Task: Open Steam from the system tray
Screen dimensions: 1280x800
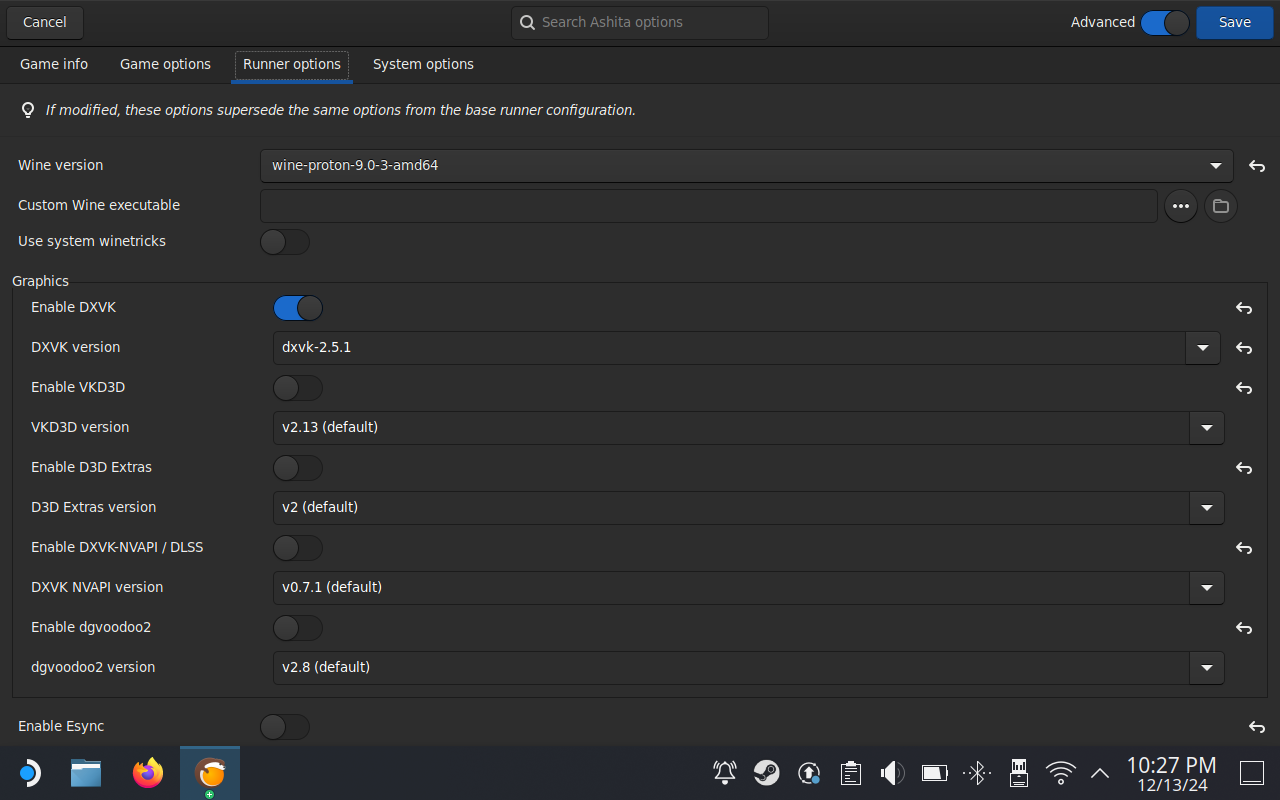Action: (767, 772)
